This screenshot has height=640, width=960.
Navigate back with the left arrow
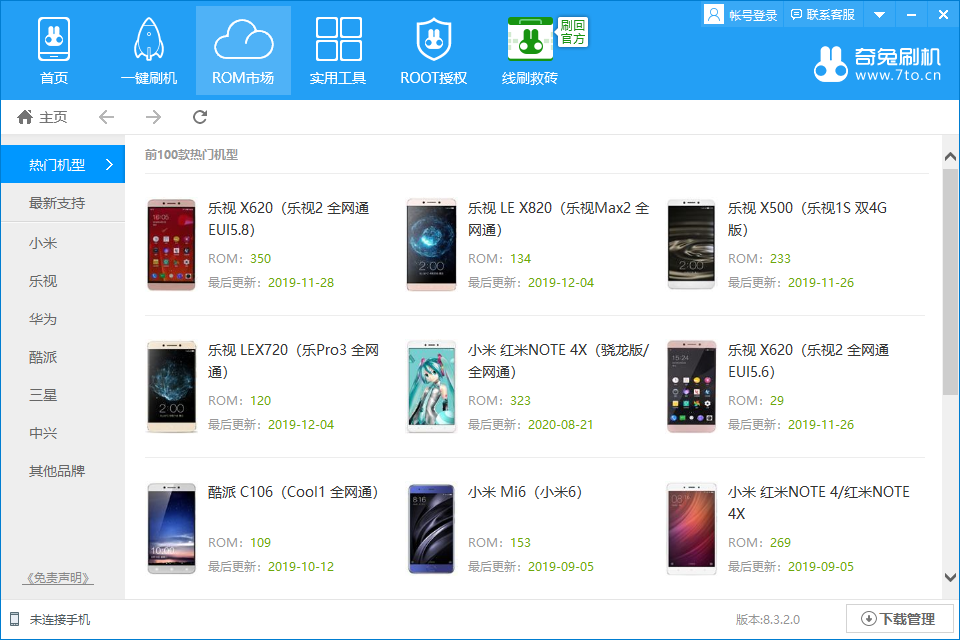(107, 117)
